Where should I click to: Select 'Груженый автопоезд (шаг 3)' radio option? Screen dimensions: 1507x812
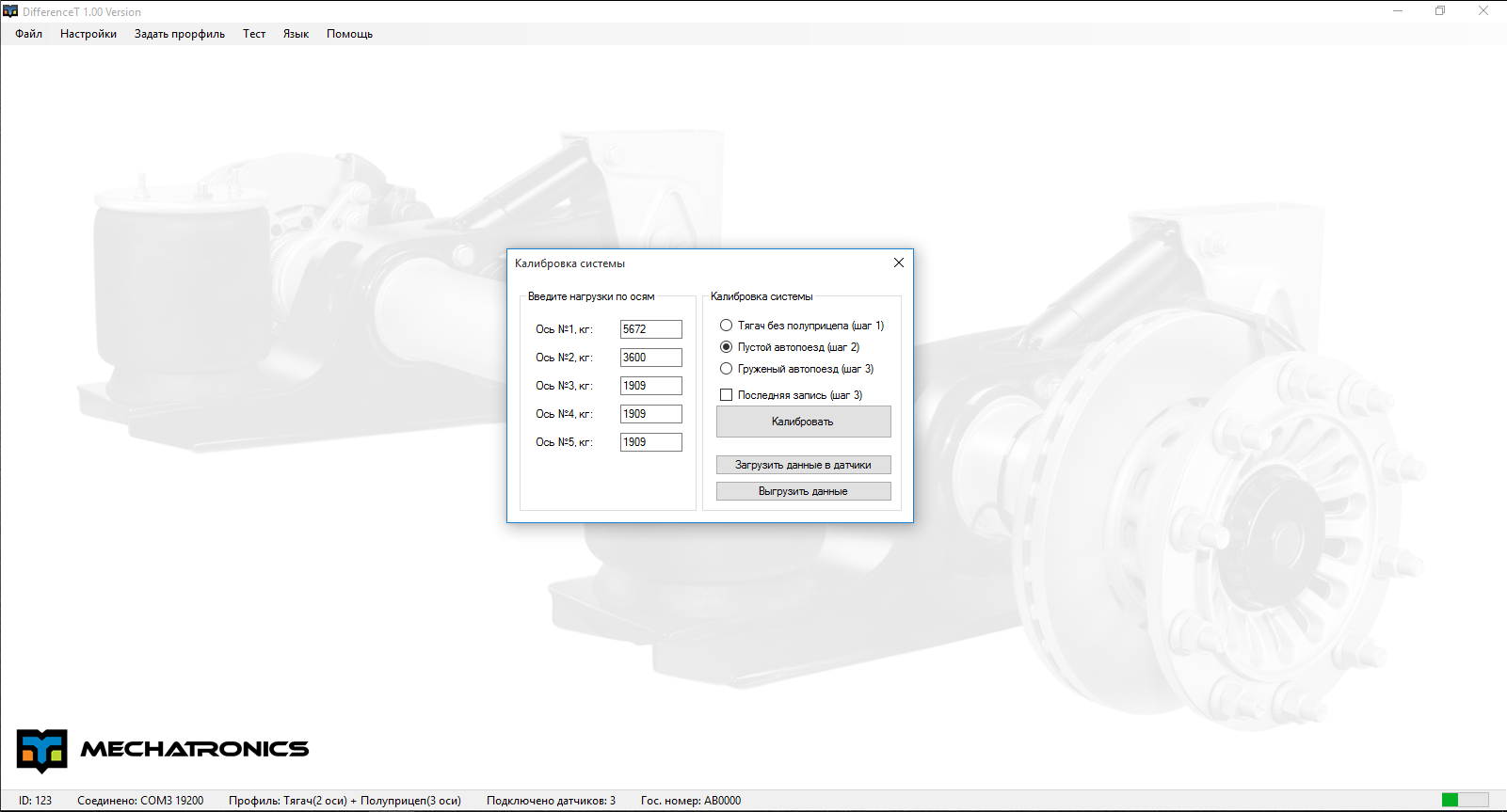tap(726, 369)
